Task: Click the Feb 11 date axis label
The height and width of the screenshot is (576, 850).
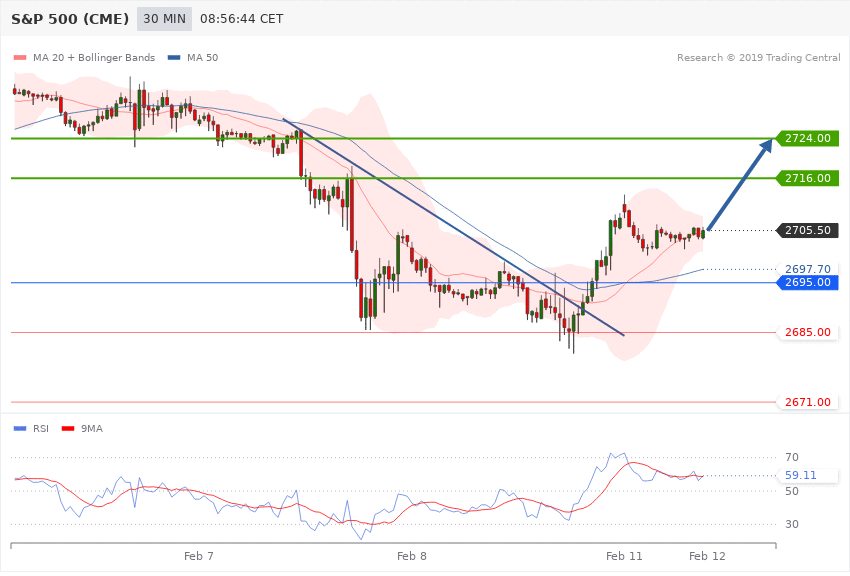Action: coord(624,556)
